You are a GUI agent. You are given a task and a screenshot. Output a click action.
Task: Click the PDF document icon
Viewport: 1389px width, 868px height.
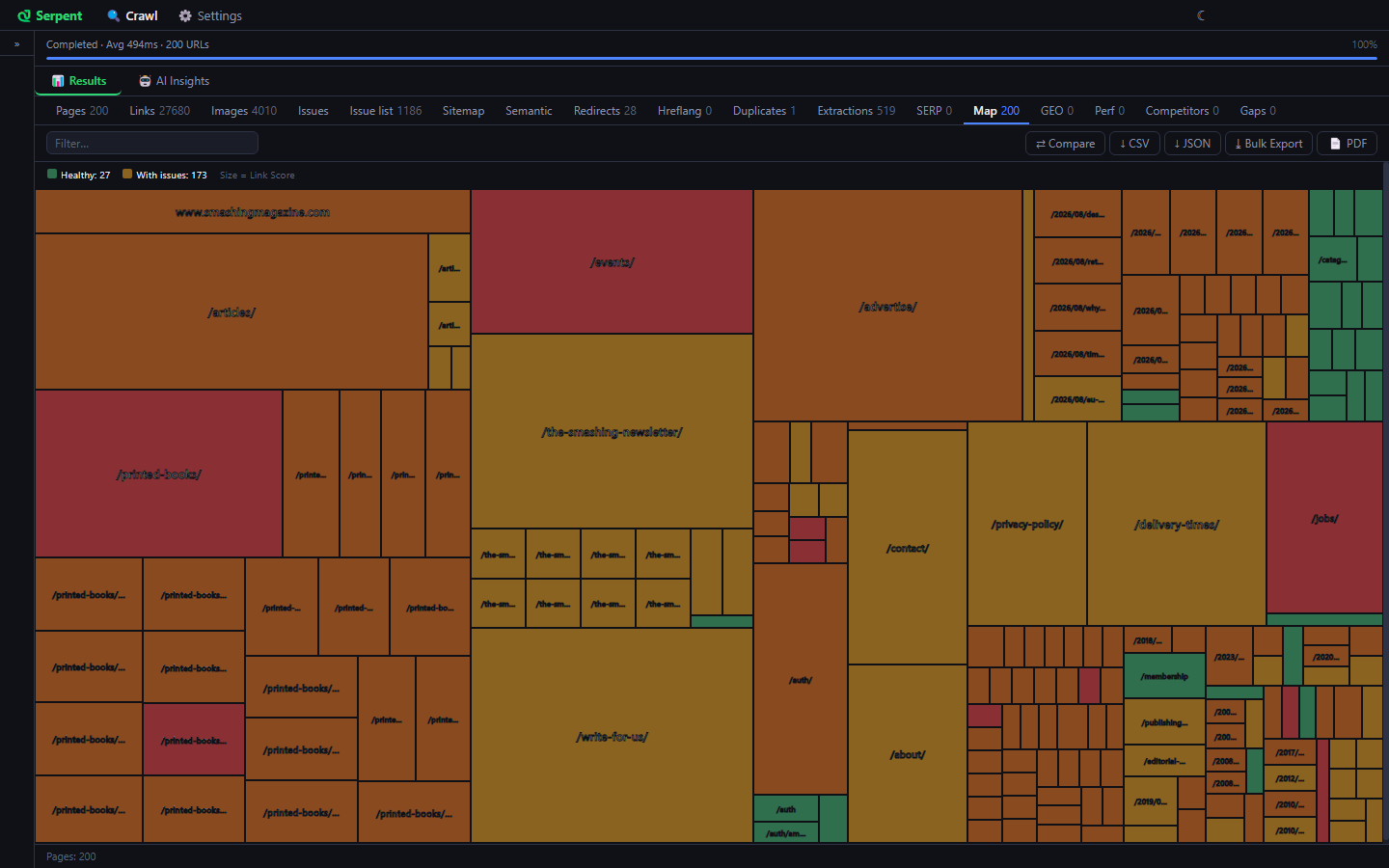[x=1335, y=144]
